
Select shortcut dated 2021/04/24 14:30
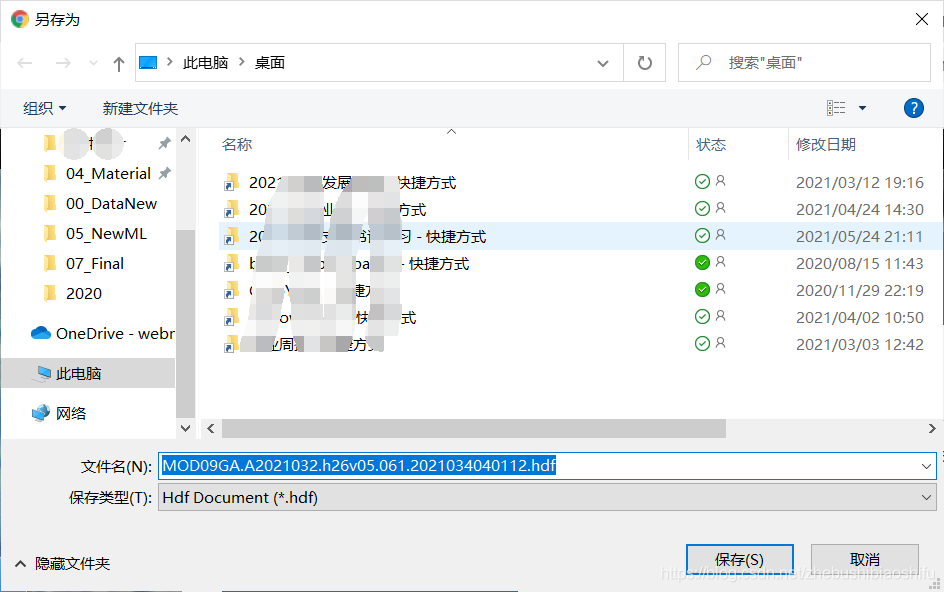tap(574, 209)
